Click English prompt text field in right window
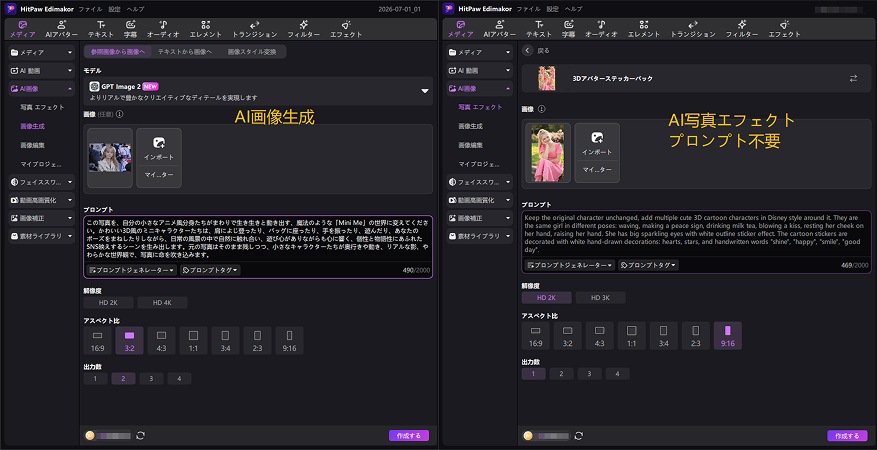The height and width of the screenshot is (450, 877). (x=696, y=234)
